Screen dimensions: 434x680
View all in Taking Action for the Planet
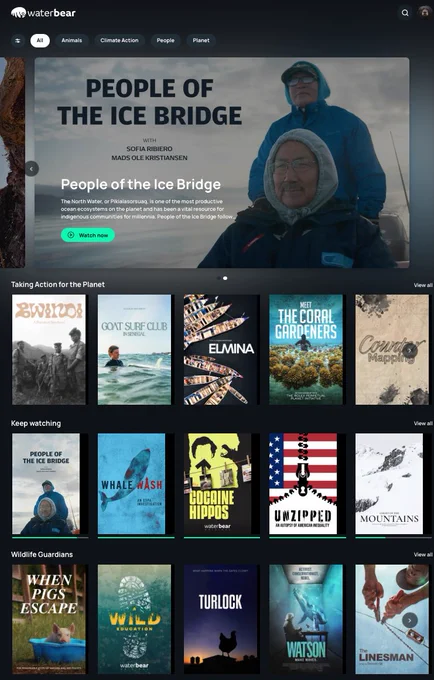pos(423,285)
